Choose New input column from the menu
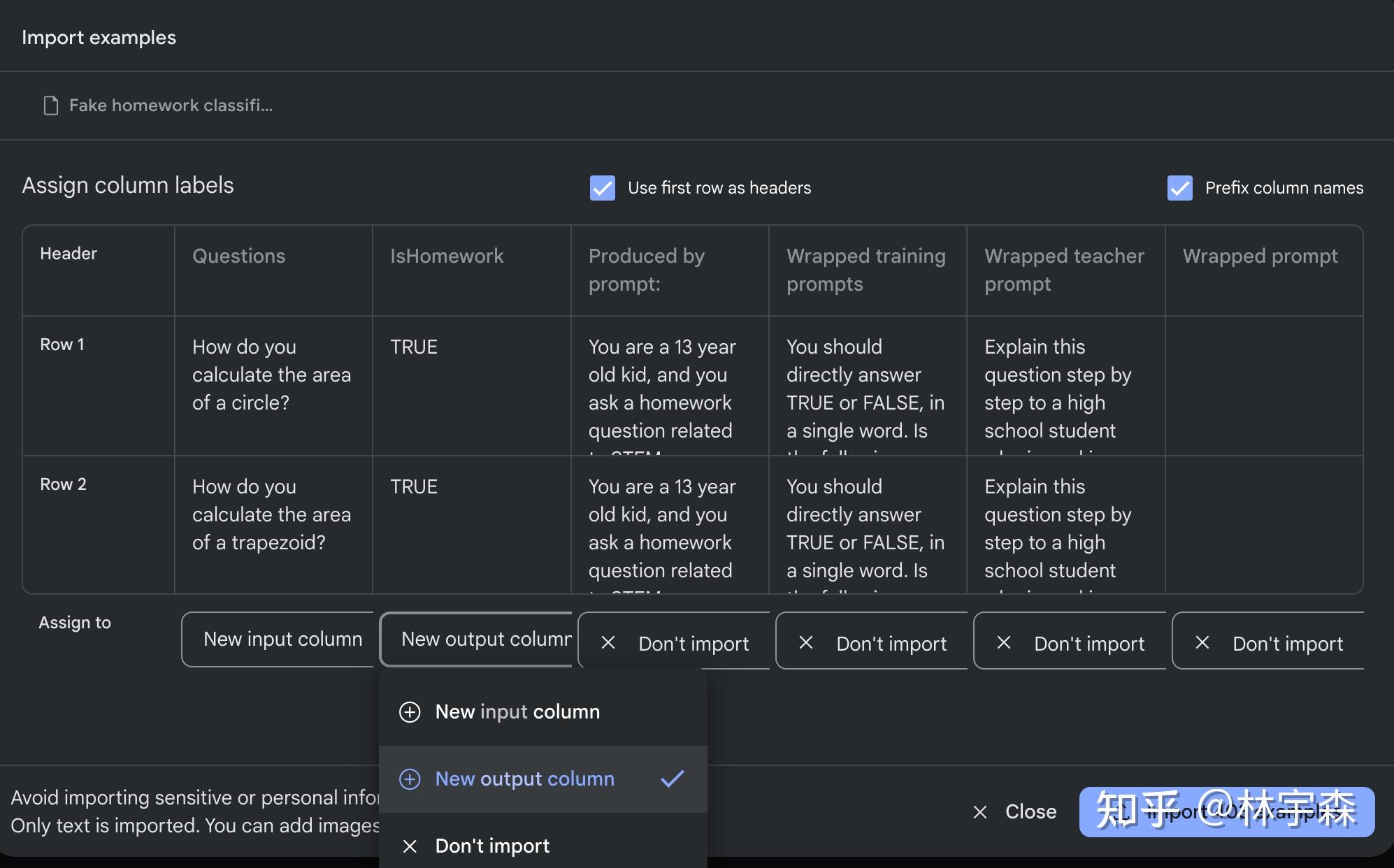The height and width of the screenshot is (868, 1394). click(517, 712)
